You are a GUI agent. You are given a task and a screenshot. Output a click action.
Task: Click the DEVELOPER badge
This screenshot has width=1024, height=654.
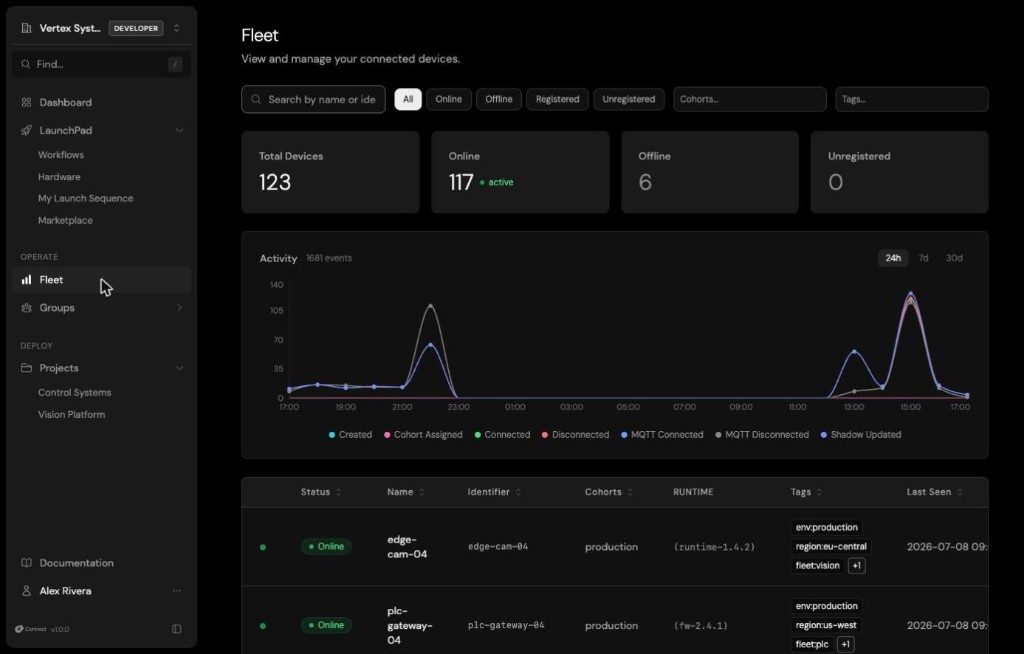pyautogui.click(x=136, y=28)
